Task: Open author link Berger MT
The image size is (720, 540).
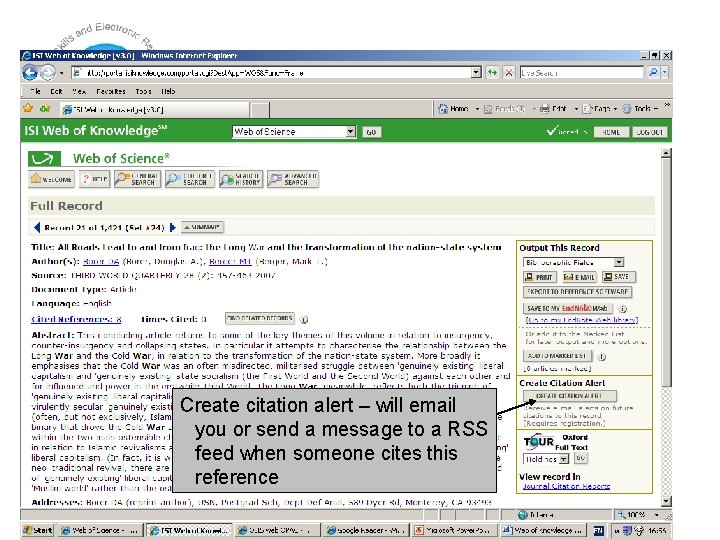Action: [x=230, y=261]
